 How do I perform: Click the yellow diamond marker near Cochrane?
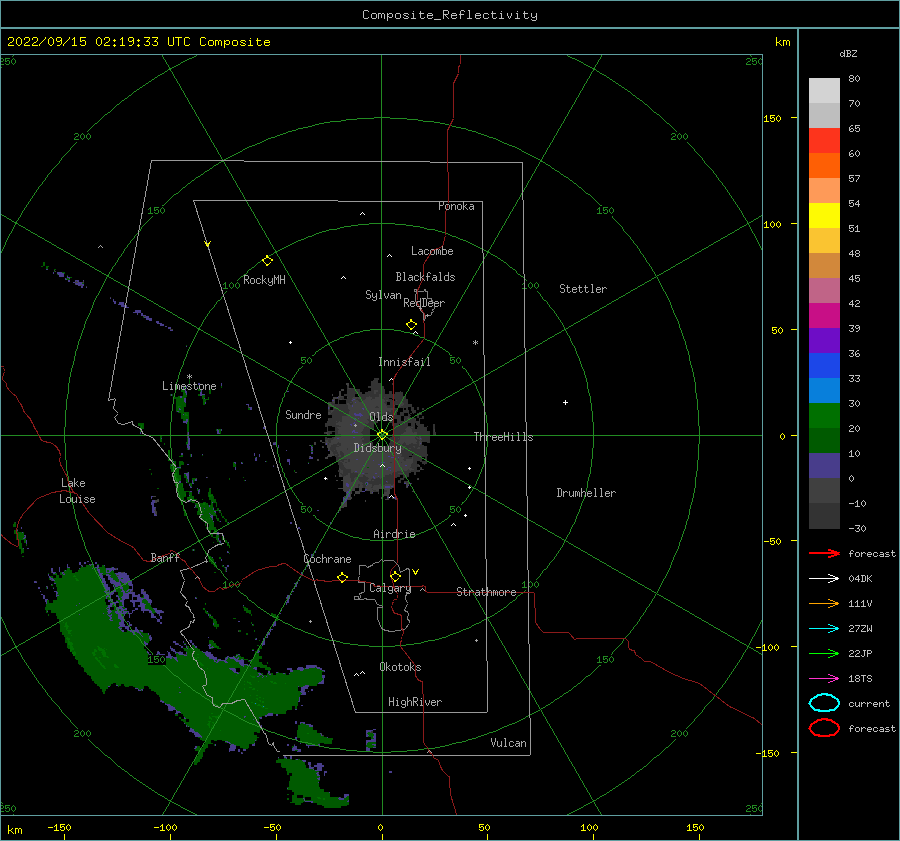click(x=342, y=578)
